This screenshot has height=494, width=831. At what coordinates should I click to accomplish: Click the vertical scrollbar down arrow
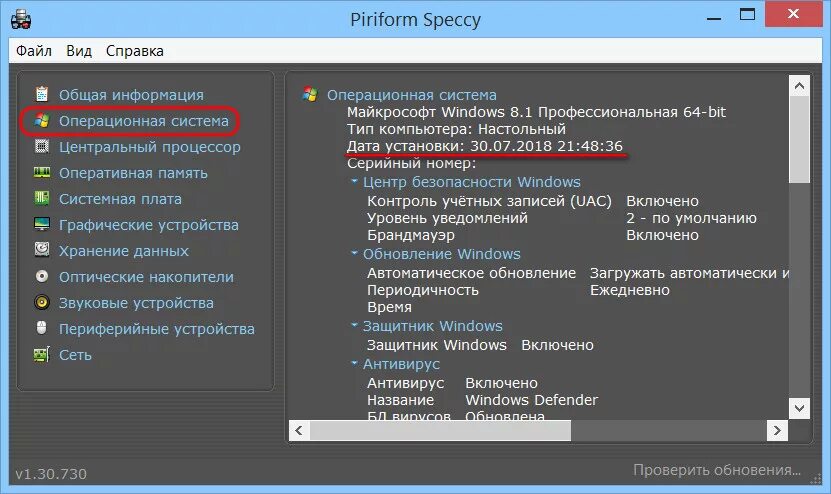click(x=799, y=408)
